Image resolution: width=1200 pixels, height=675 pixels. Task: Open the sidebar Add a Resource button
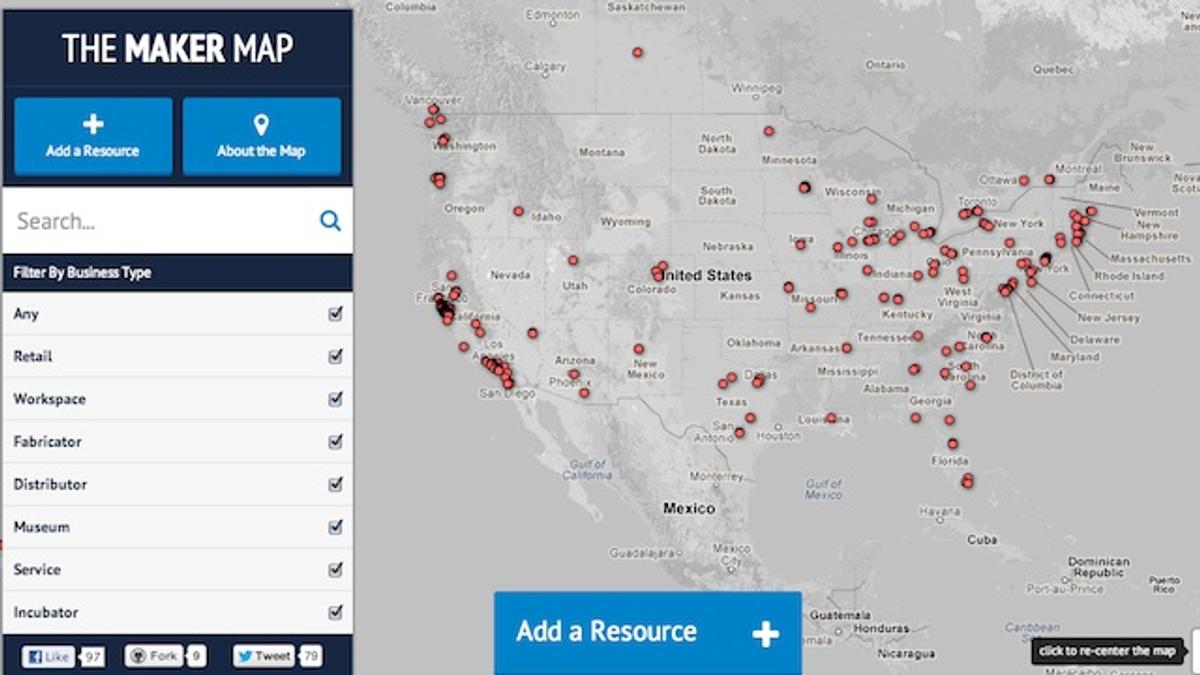tap(93, 137)
